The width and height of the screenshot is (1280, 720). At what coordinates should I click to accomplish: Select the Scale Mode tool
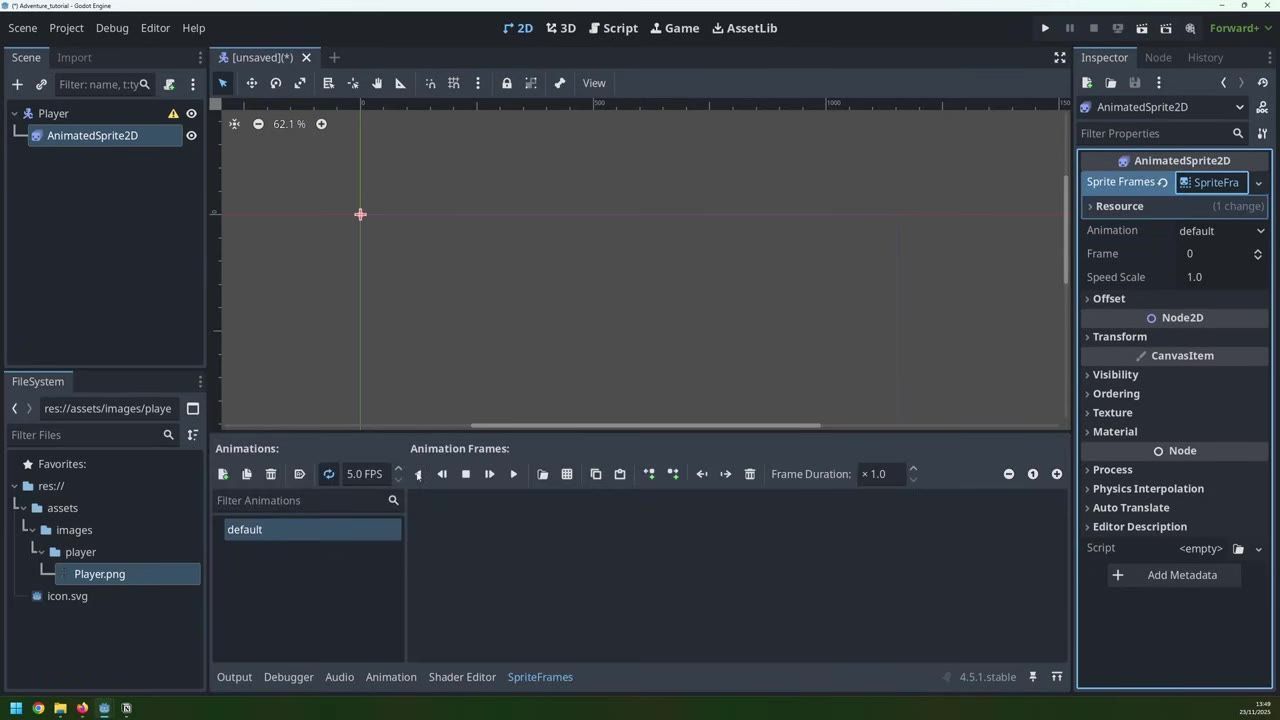(x=300, y=83)
